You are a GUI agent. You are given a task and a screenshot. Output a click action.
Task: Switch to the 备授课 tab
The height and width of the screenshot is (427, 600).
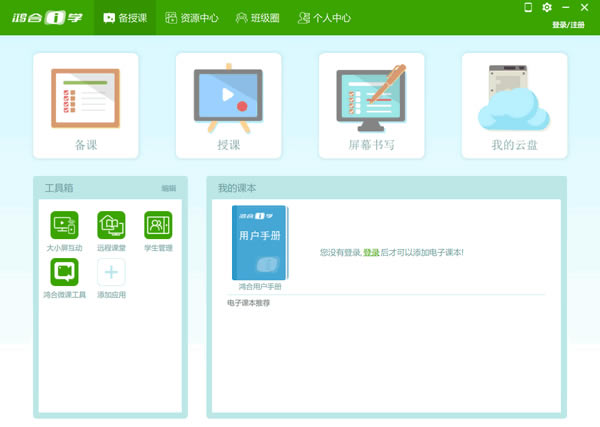124,18
